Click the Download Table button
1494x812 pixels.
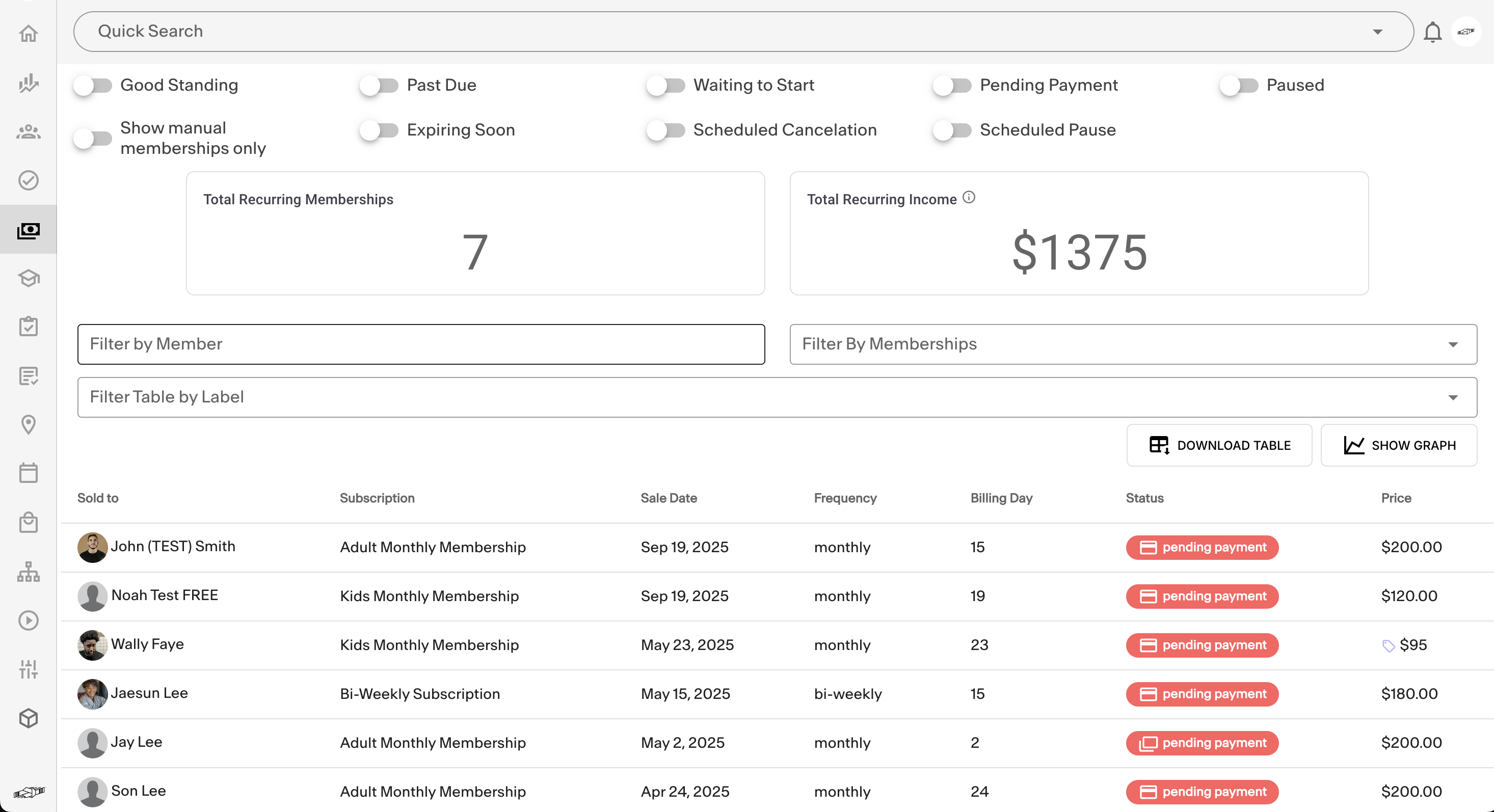click(1219, 445)
